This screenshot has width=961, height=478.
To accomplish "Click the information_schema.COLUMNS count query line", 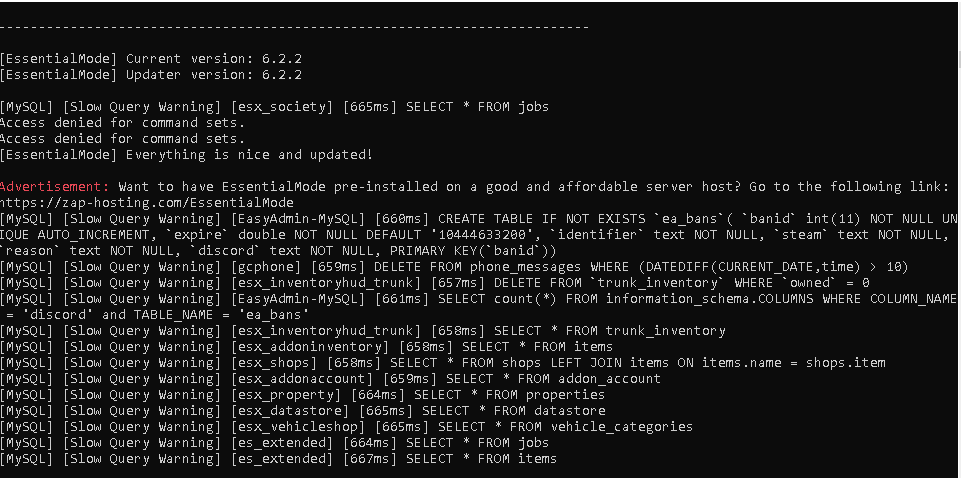I will [x=479, y=306].
